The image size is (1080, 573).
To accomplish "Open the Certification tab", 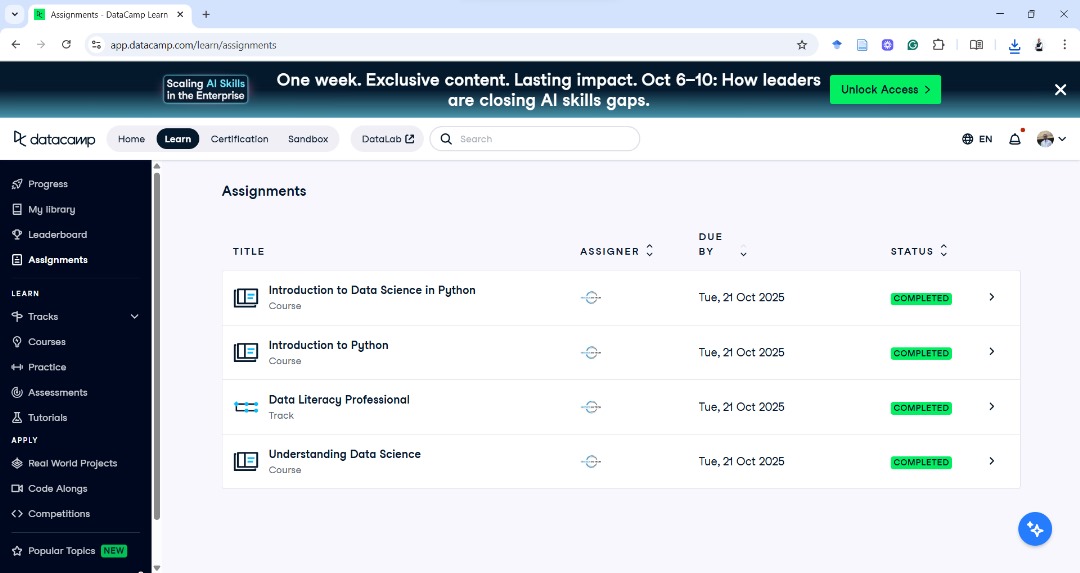I will (240, 139).
